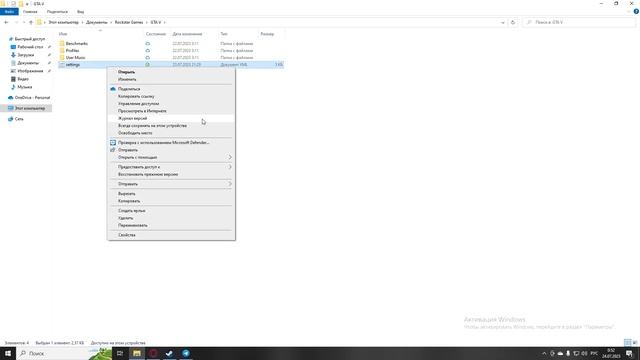The height and width of the screenshot is (360, 640).
Task: Open Steam on the taskbar
Action: coord(169,353)
